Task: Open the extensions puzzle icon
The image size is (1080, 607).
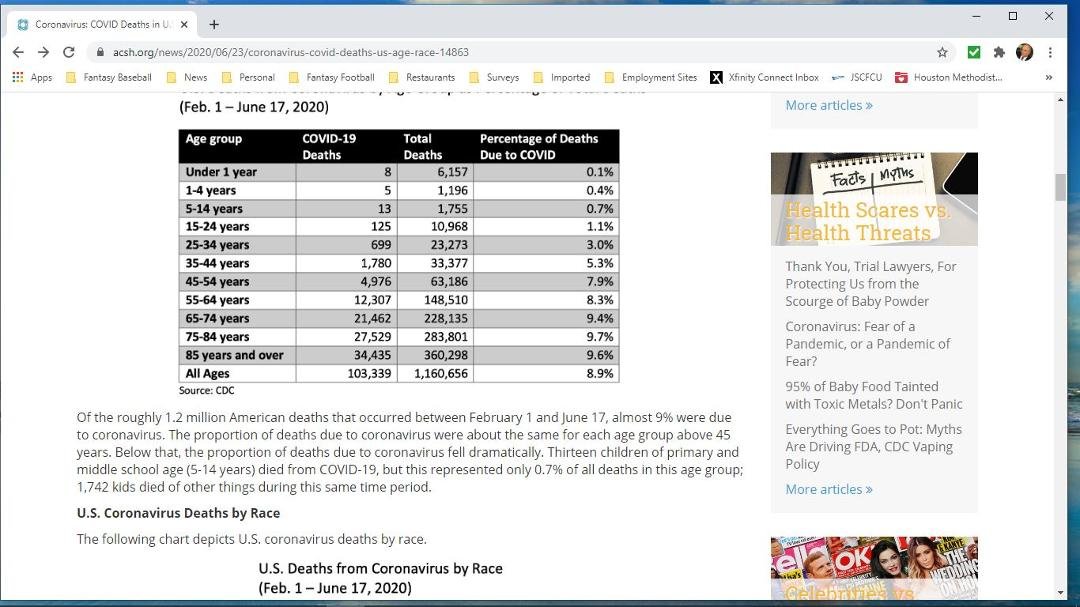Action: point(999,52)
